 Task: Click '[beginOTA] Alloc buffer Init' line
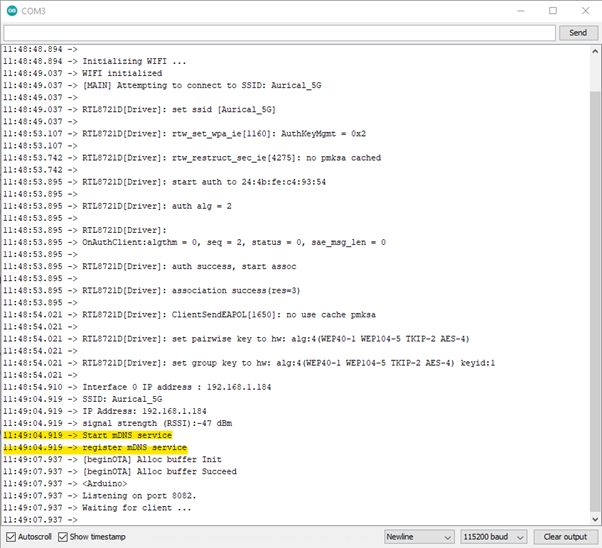point(112,459)
